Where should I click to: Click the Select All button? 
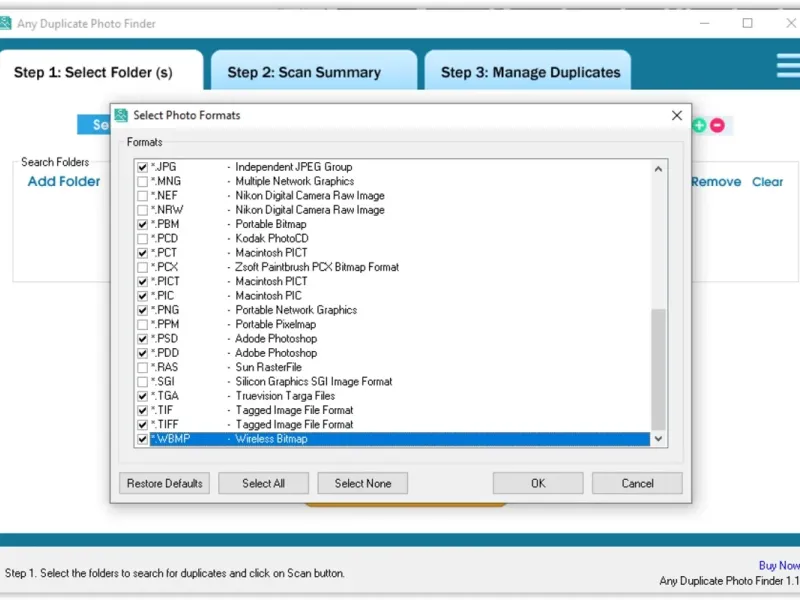tap(263, 483)
